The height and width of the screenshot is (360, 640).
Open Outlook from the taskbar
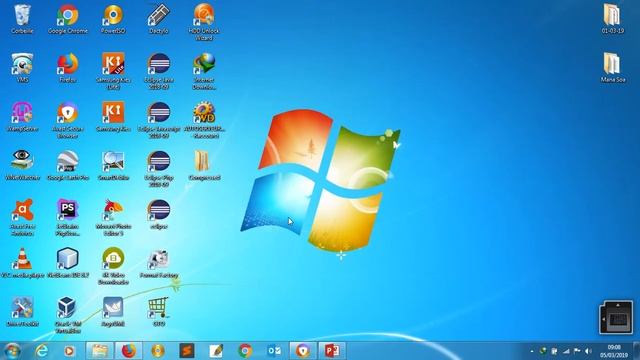click(x=274, y=351)
